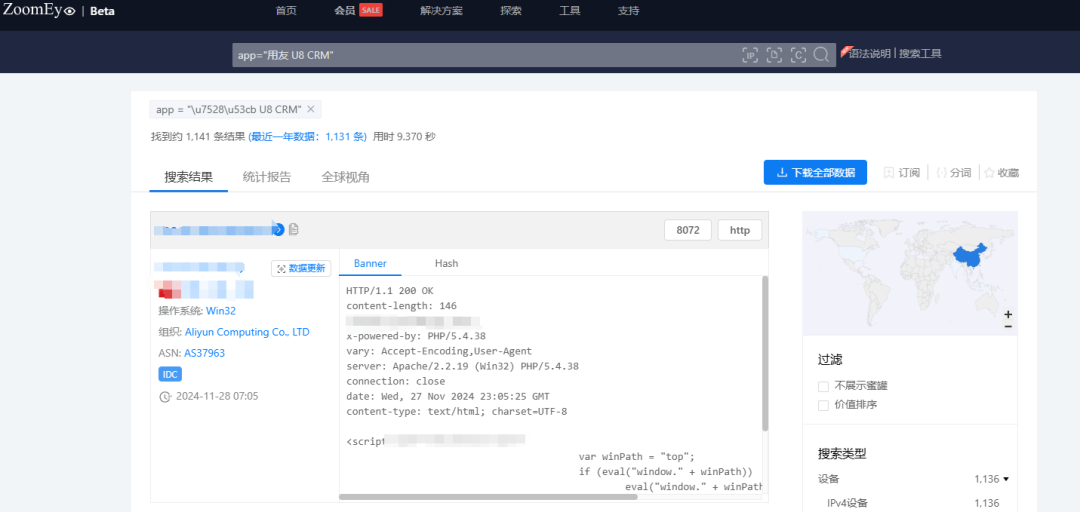Click 下载全部数据 button
The image size is (1080, 512).
coord(815,172)
